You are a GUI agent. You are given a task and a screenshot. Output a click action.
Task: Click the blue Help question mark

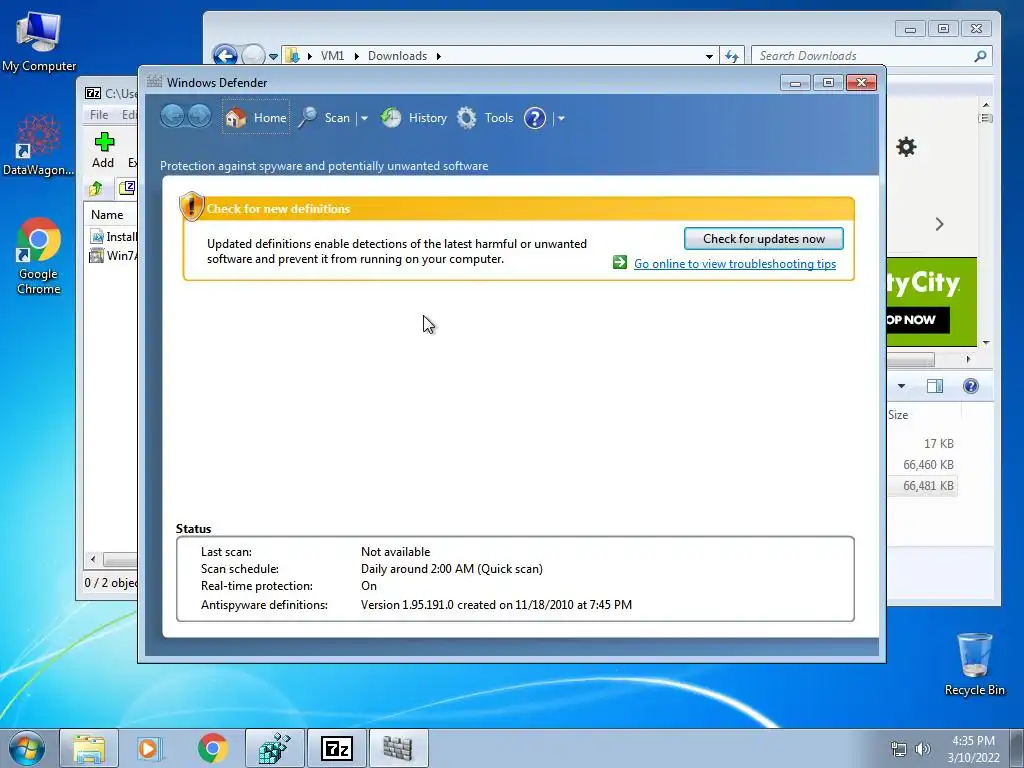click(535, 118)
